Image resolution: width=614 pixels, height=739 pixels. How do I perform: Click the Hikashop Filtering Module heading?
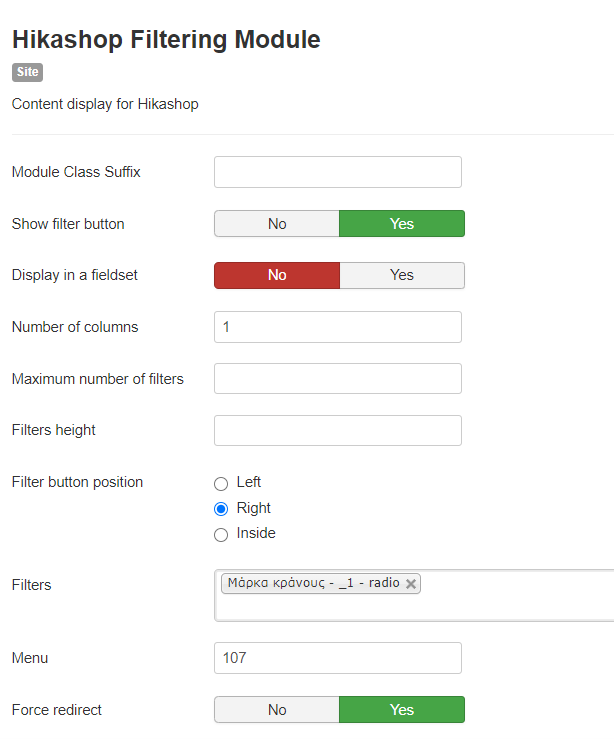(166, 40)
